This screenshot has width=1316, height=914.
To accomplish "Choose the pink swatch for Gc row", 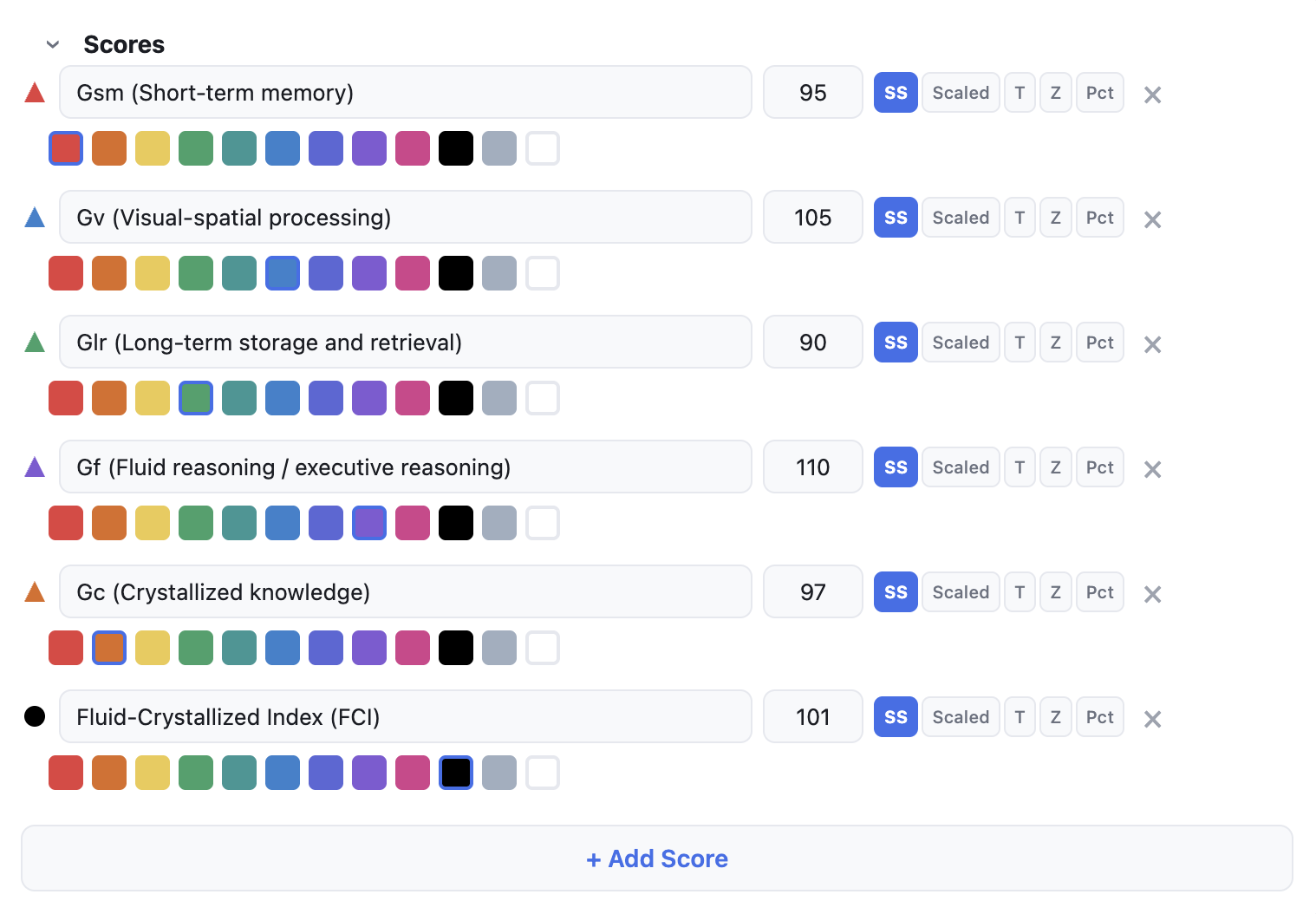I will point(413,648).
